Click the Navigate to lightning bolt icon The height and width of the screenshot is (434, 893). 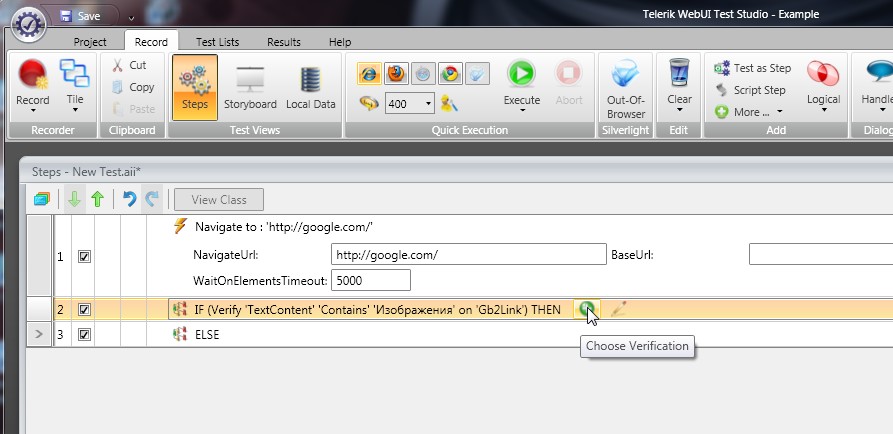click(x=180, y=226)
